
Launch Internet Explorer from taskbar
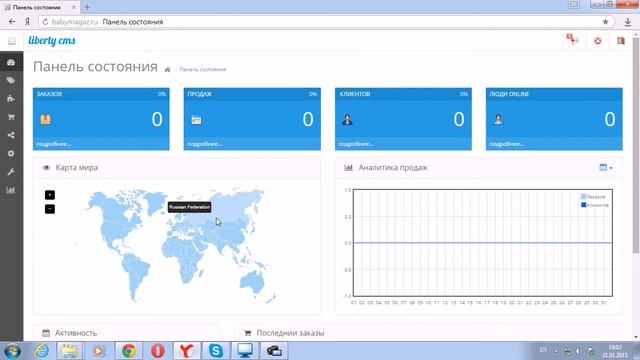click(42, 351)
